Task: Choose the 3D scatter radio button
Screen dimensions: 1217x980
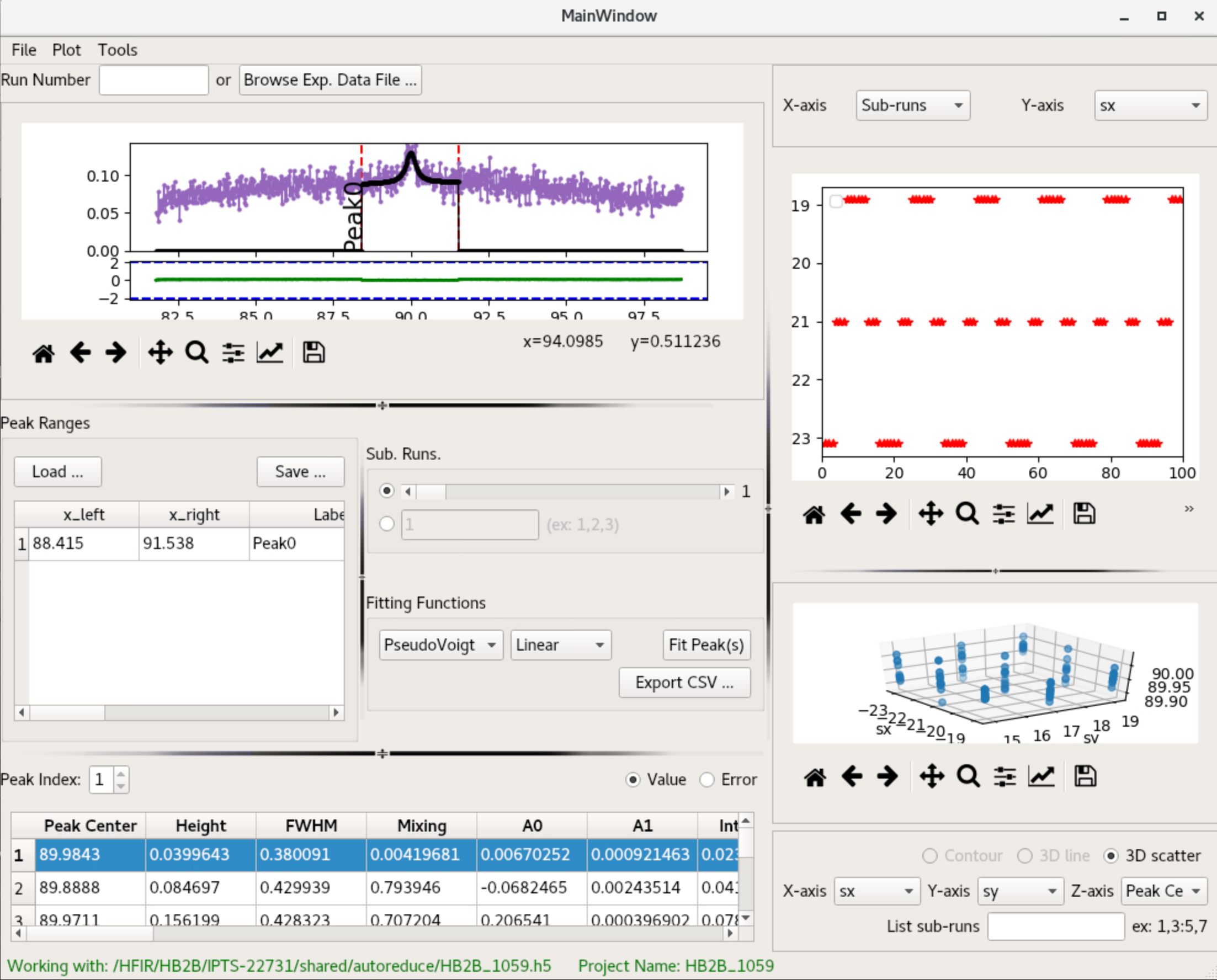Action: click(1111, 856)
